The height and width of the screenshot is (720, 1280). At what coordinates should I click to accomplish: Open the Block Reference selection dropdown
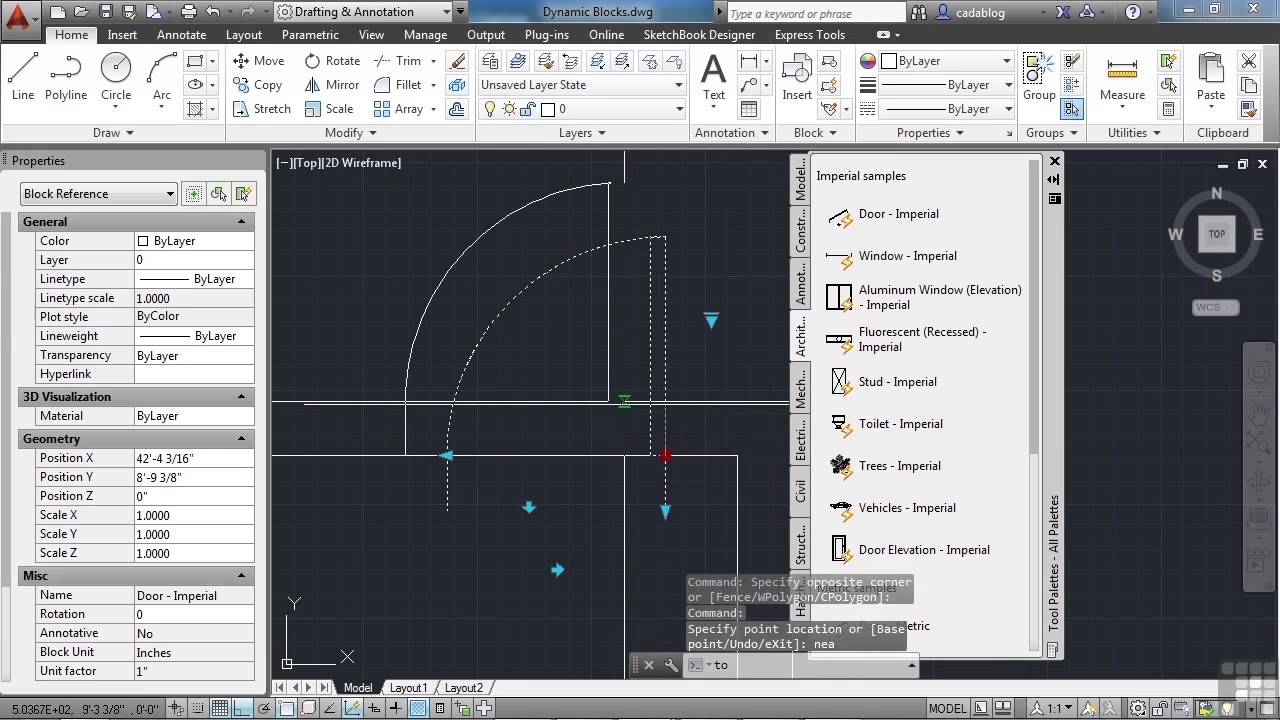click(98, 194)
